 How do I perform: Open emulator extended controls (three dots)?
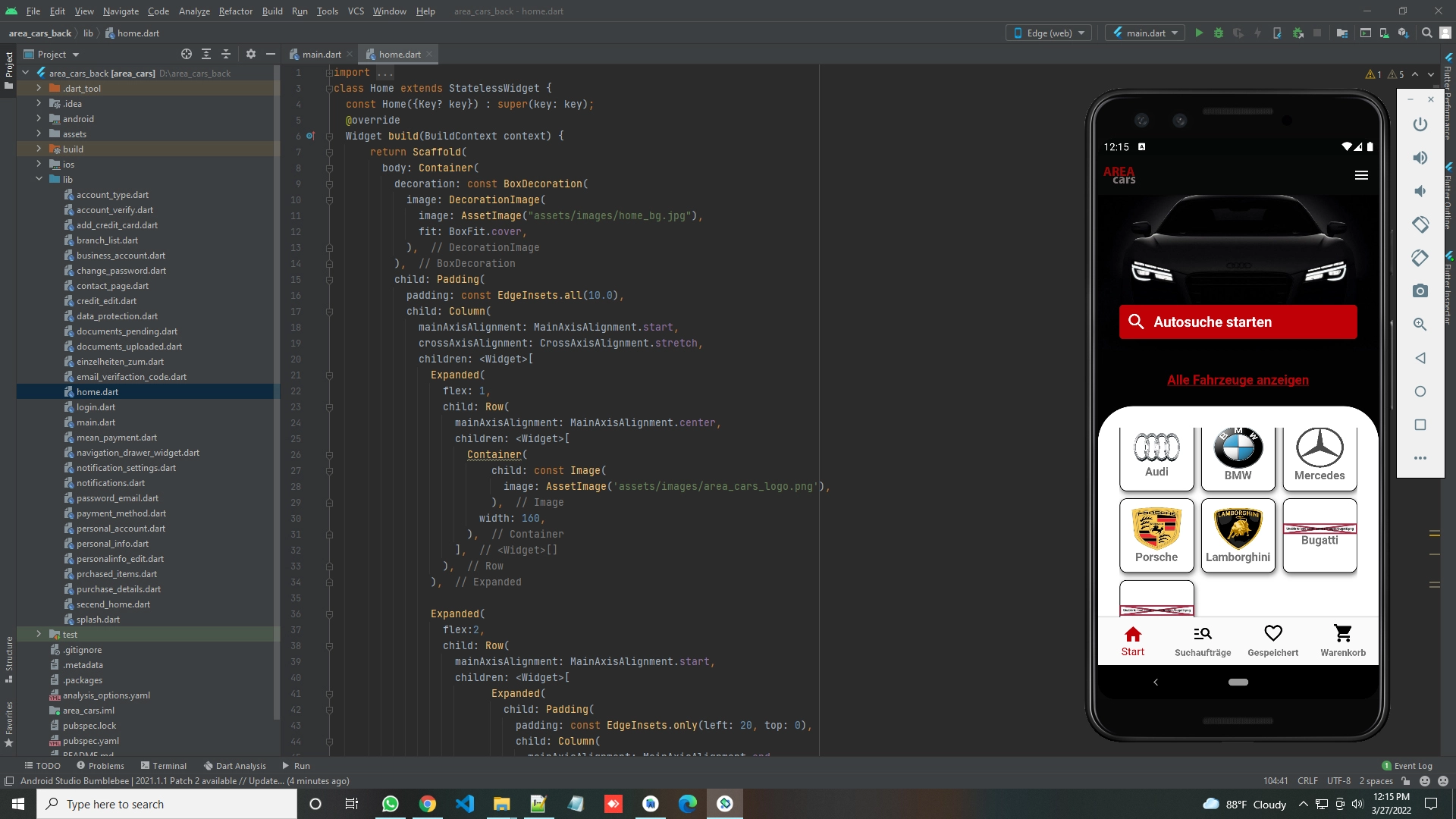[1420, 458]
